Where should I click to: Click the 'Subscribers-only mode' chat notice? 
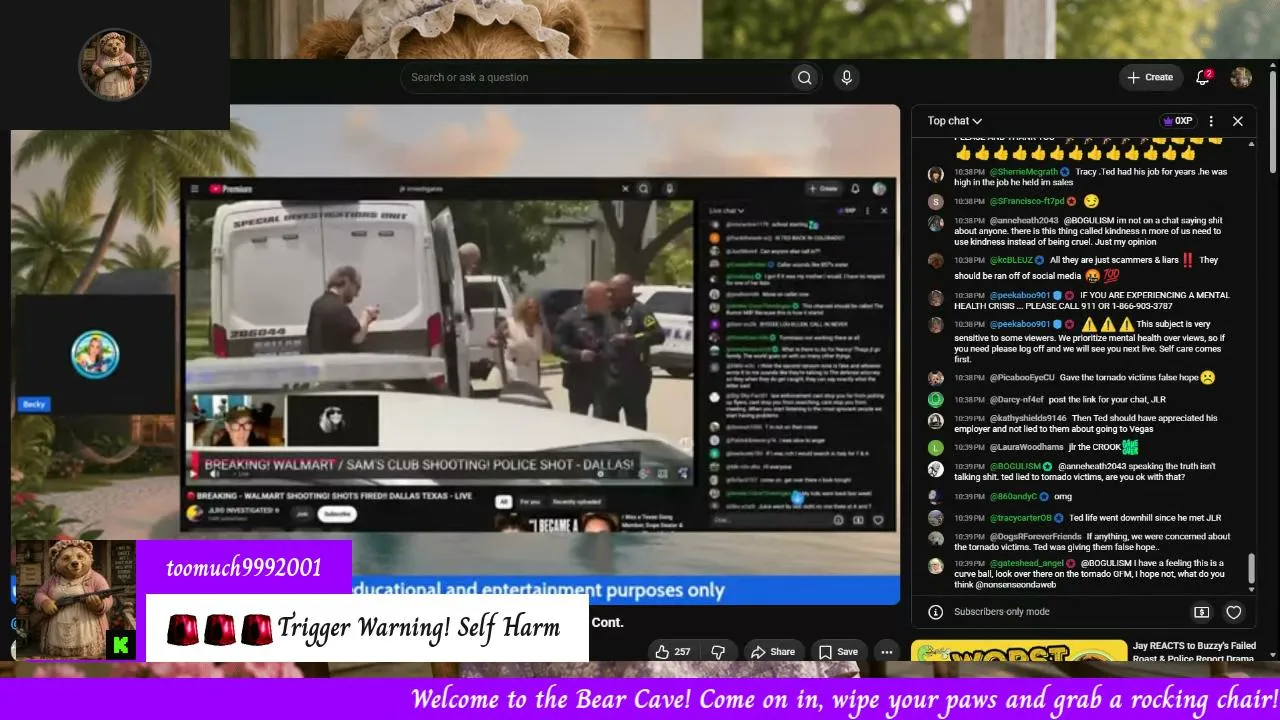pyautogui.click(x=1002, y=612)
